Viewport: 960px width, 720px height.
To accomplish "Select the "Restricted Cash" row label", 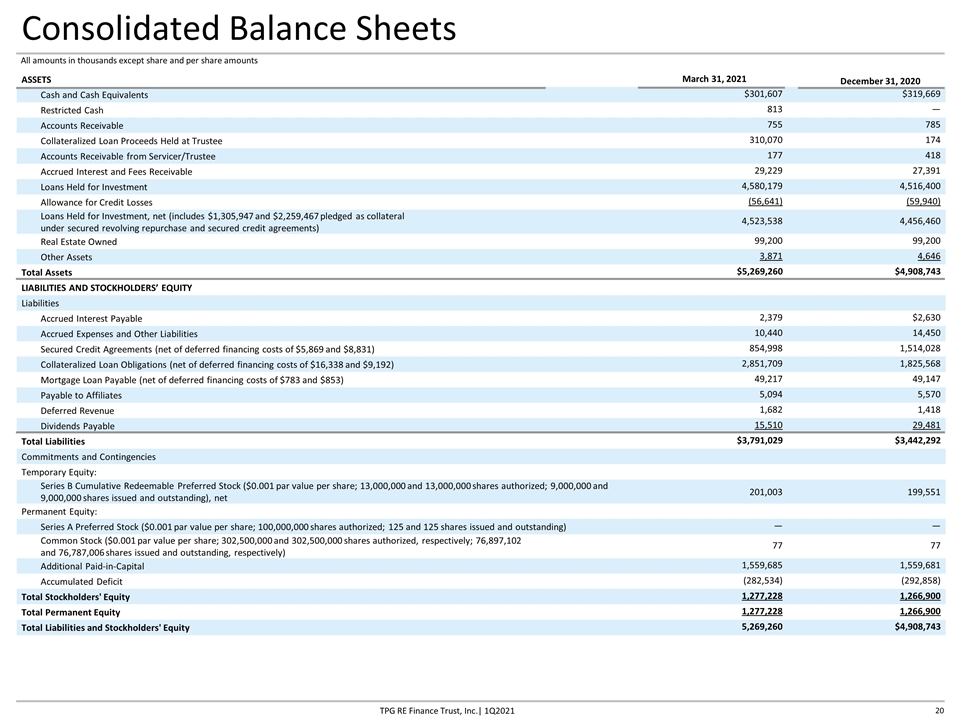I will coord(72,110).
